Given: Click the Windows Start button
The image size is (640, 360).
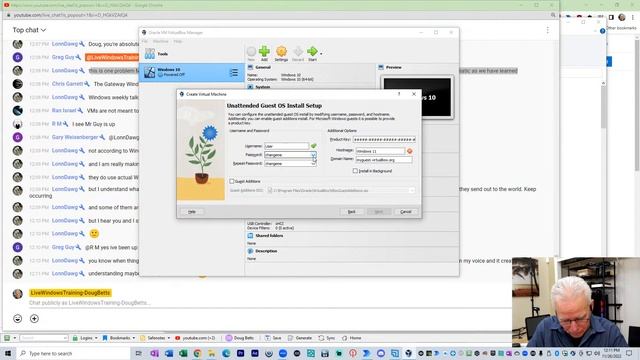Looking at the screenshot, I should coord(8,353).
